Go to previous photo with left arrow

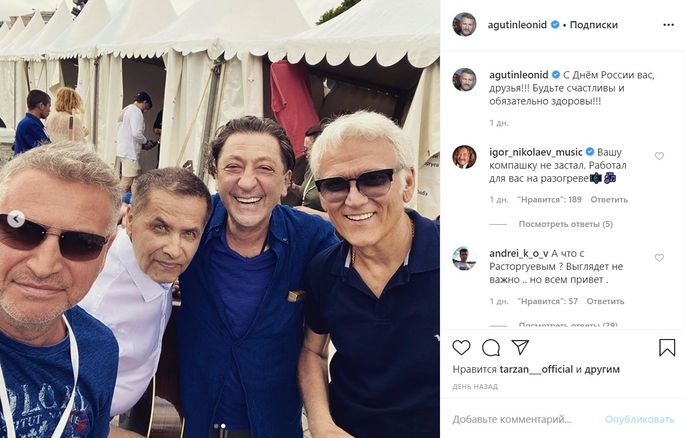pos(16,219)
